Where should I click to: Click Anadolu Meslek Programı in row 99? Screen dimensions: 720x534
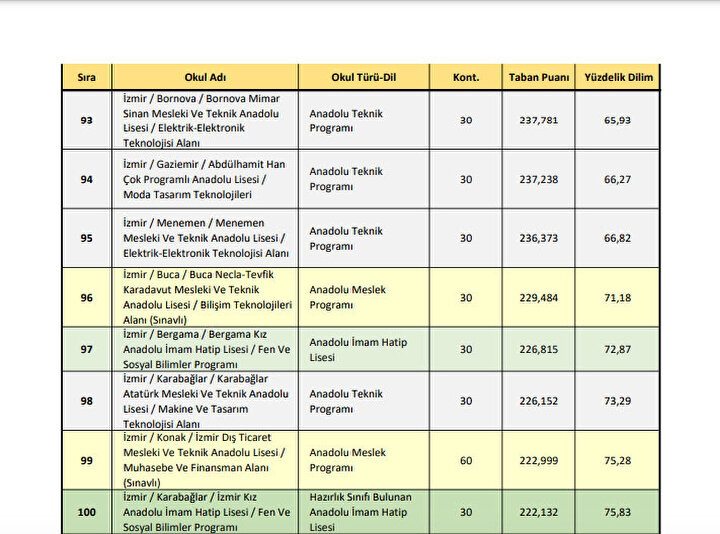348,460
